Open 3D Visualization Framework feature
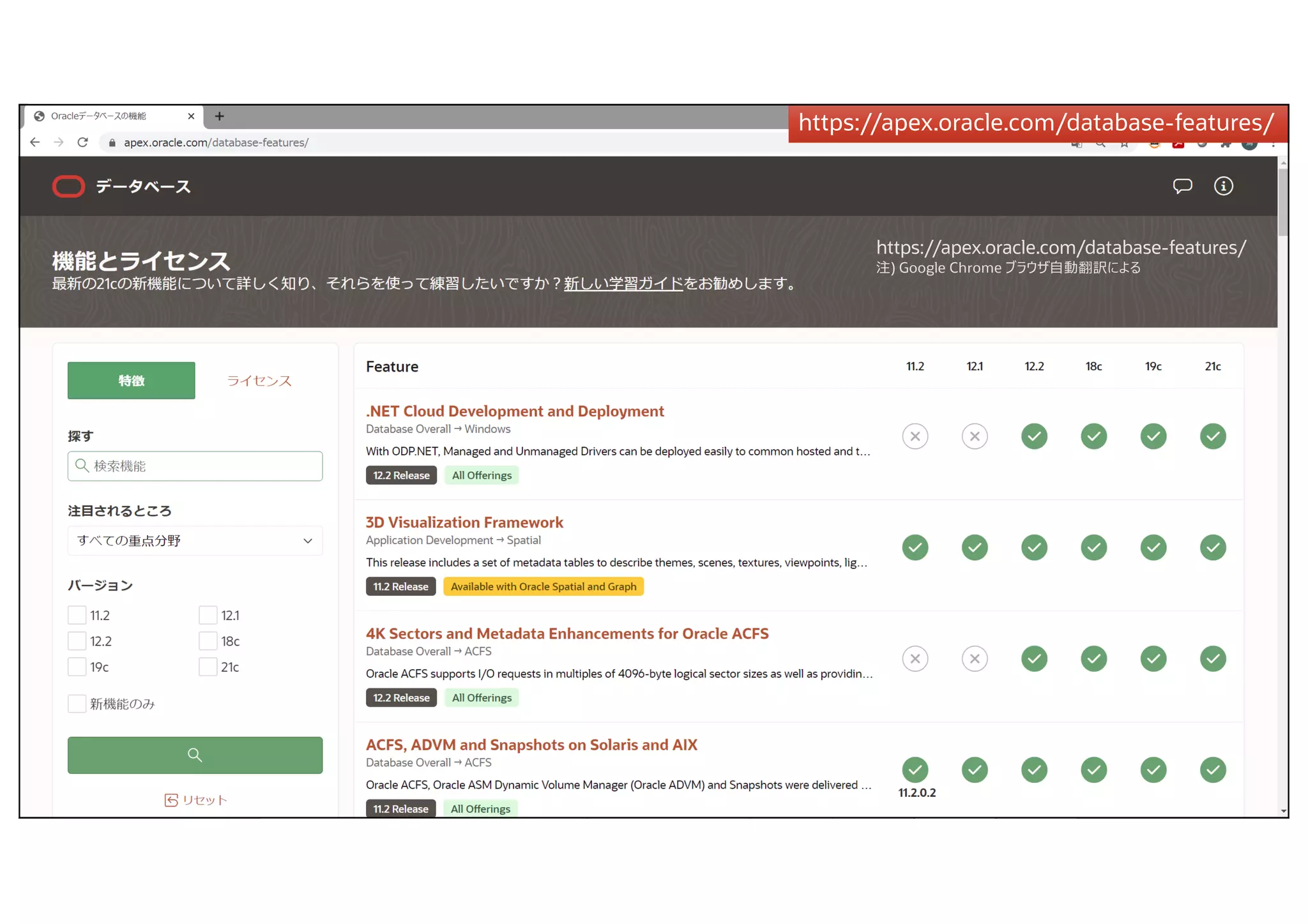This screenshot has height=924, width=1308. 464,522
